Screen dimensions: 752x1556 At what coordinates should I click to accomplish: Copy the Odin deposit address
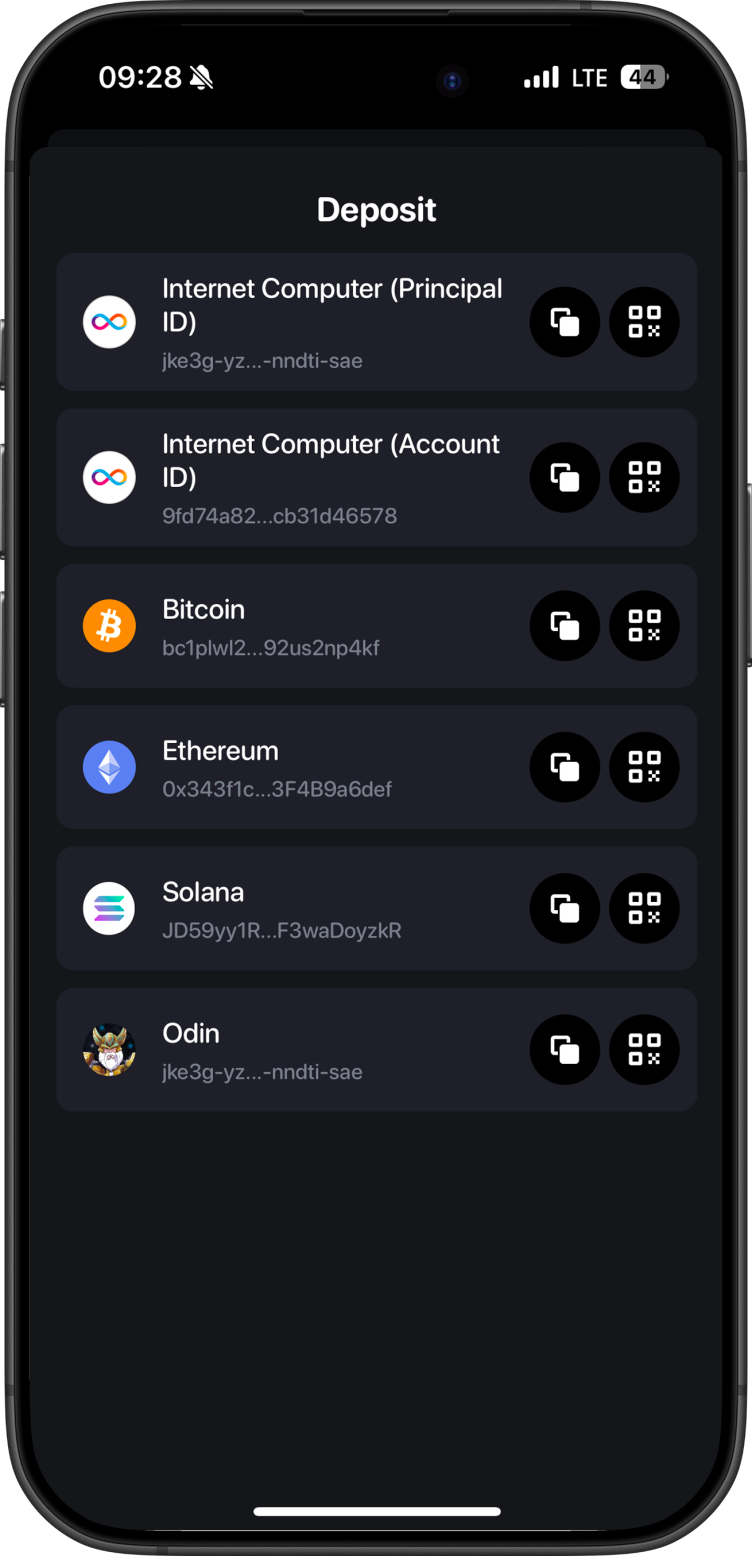tap(564, 1050)
